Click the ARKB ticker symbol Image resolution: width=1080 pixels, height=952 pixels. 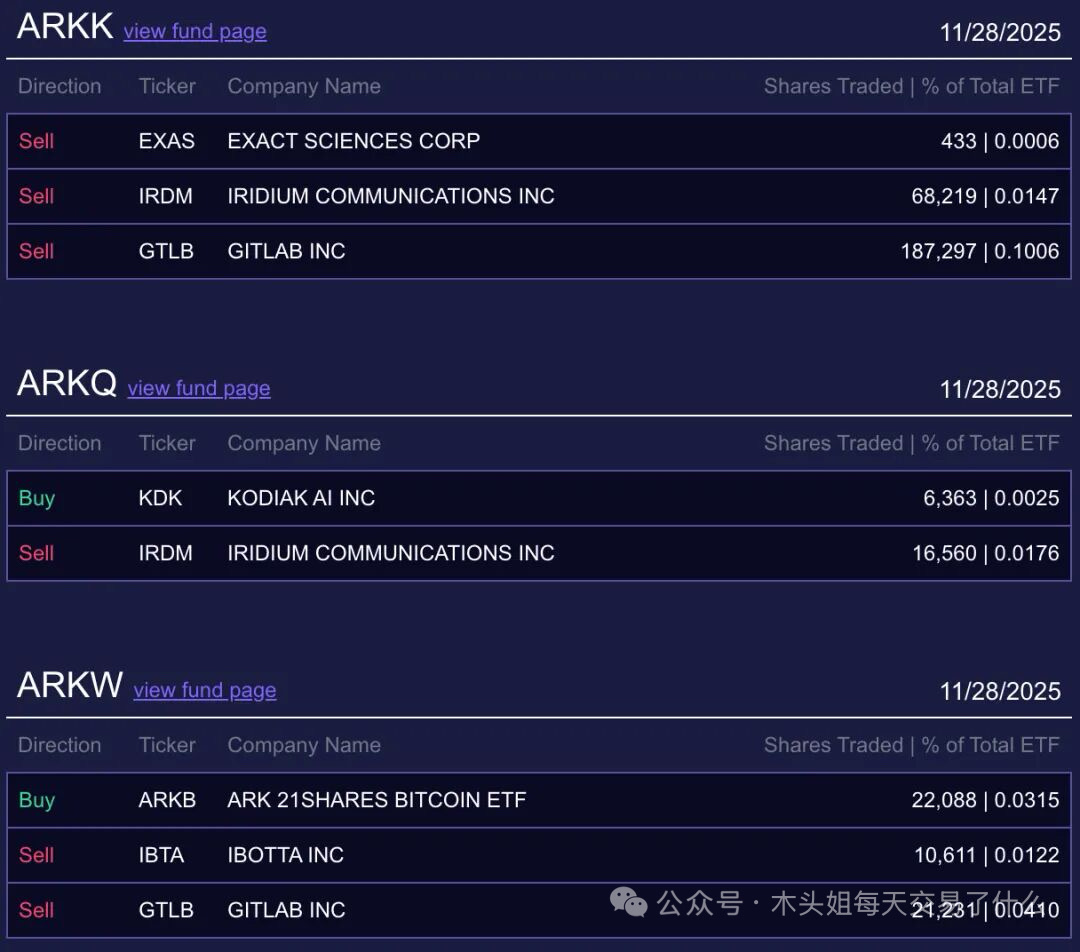click(167, 800)
